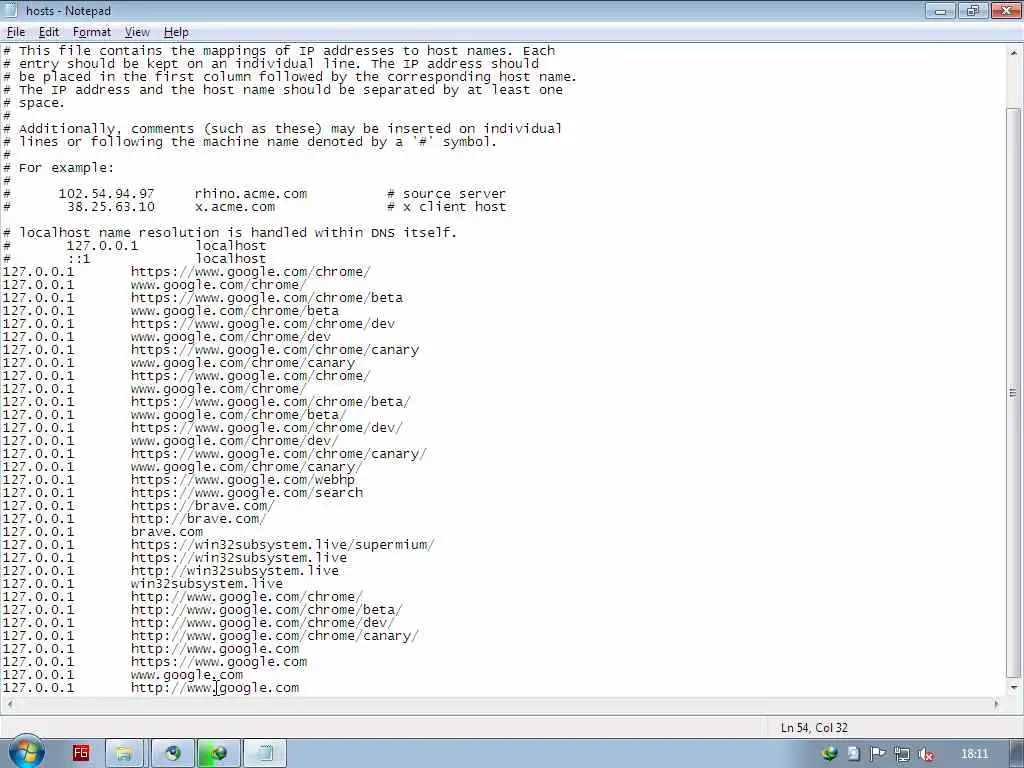
Task: Click the vertical scrollbar thumb
Action: 1014,392
